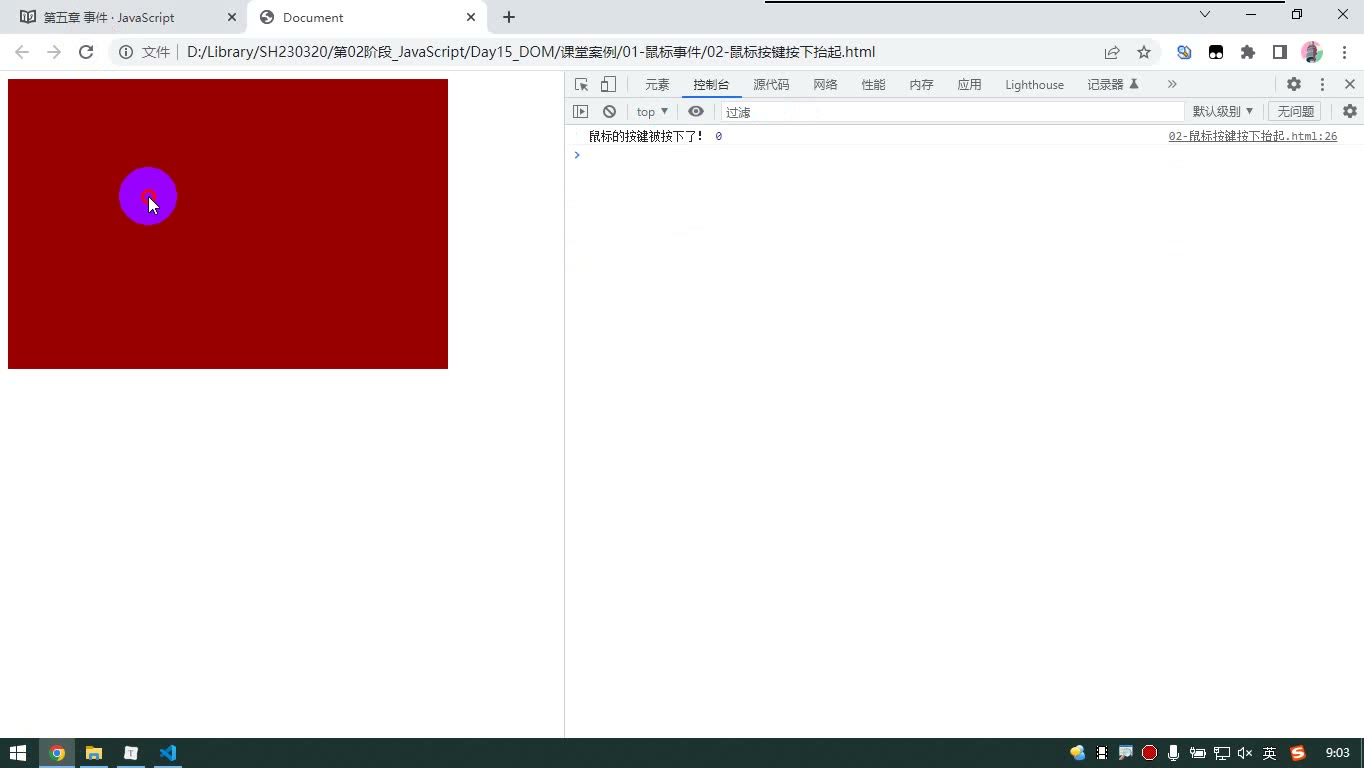Open Chrome three-dot menu

pos(1343,52)
